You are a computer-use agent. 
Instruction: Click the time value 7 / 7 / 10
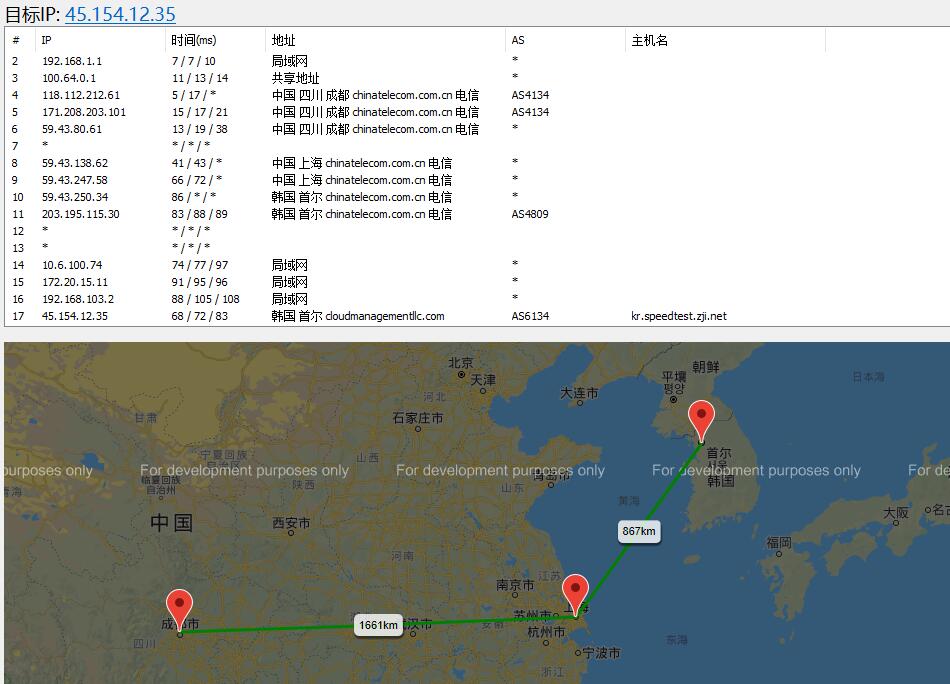point(193,61)
